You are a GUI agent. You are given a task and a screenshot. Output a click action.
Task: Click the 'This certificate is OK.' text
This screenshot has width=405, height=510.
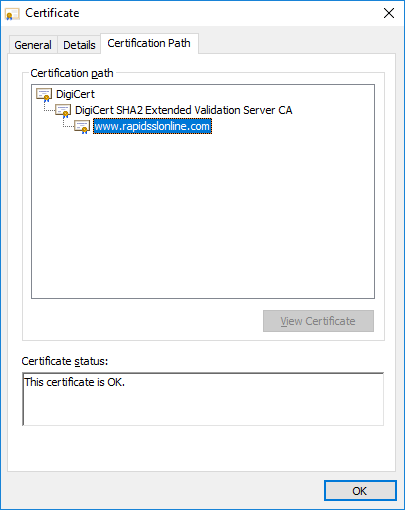tap(75, 382)
